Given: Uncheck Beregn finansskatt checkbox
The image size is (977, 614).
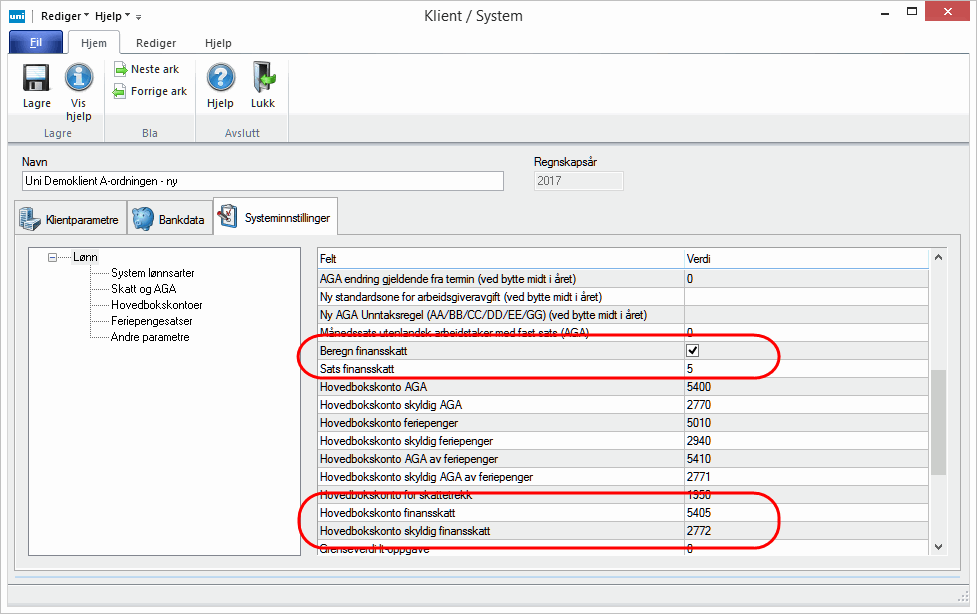Looking at the screenshot, I should 692,351.
